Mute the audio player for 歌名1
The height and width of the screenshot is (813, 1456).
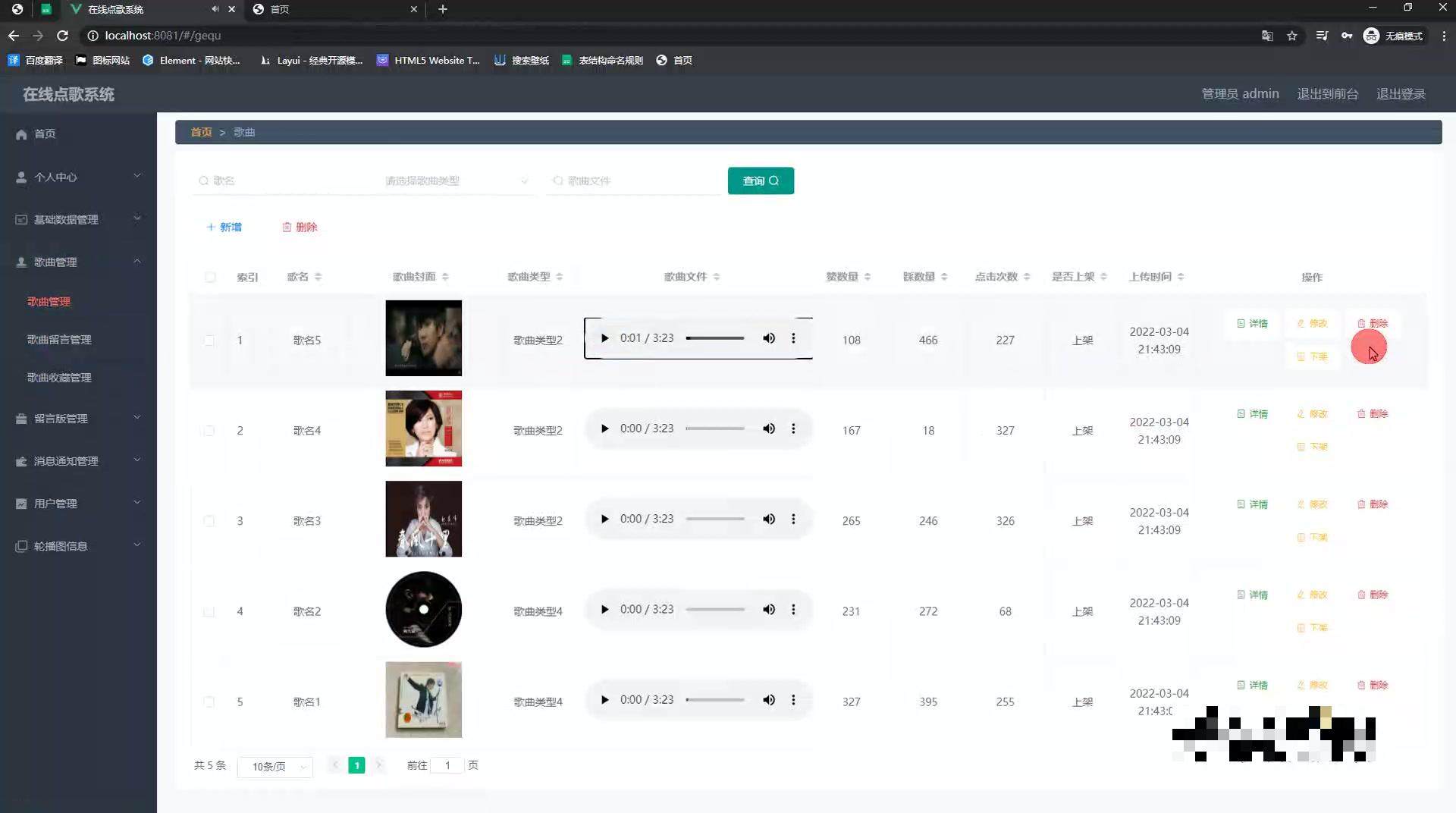click(x=769, y=700)
